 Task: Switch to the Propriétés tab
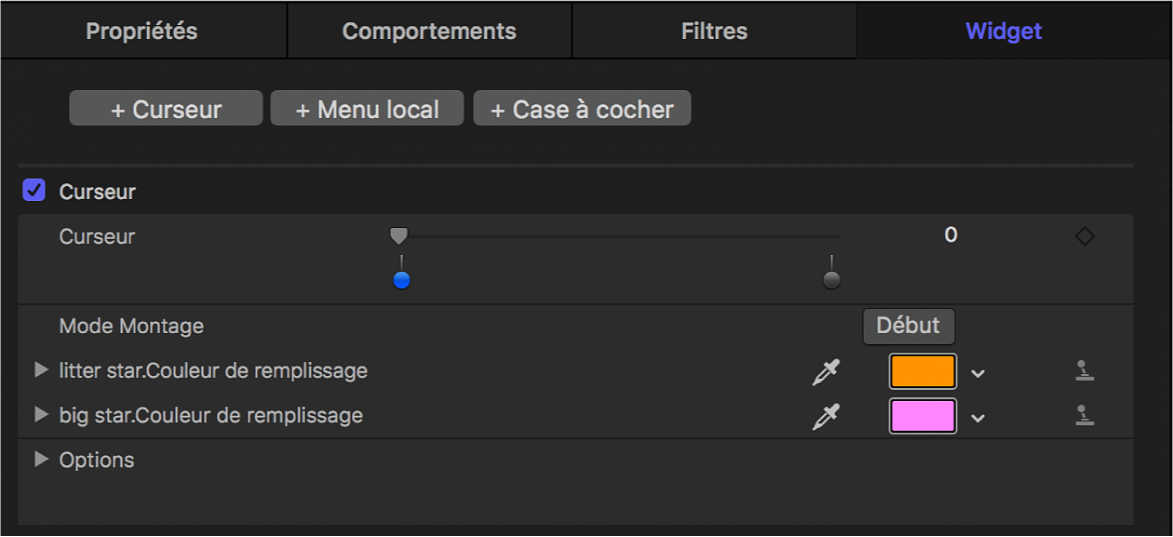(x=142, y=31)
